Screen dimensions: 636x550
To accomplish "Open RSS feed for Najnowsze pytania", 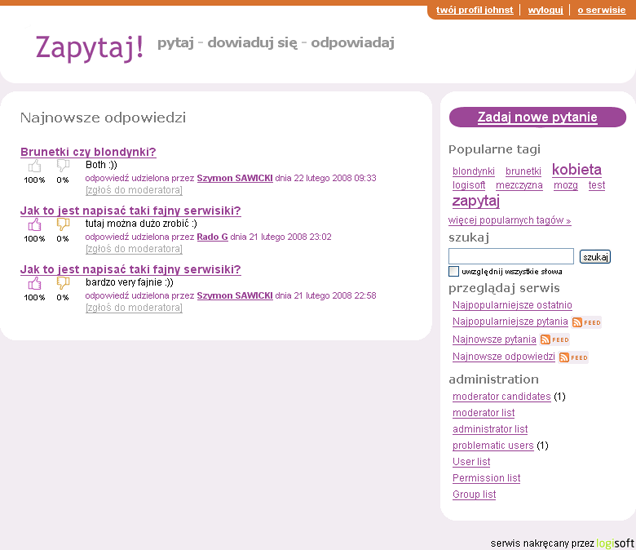I will (x=554, y=340).
